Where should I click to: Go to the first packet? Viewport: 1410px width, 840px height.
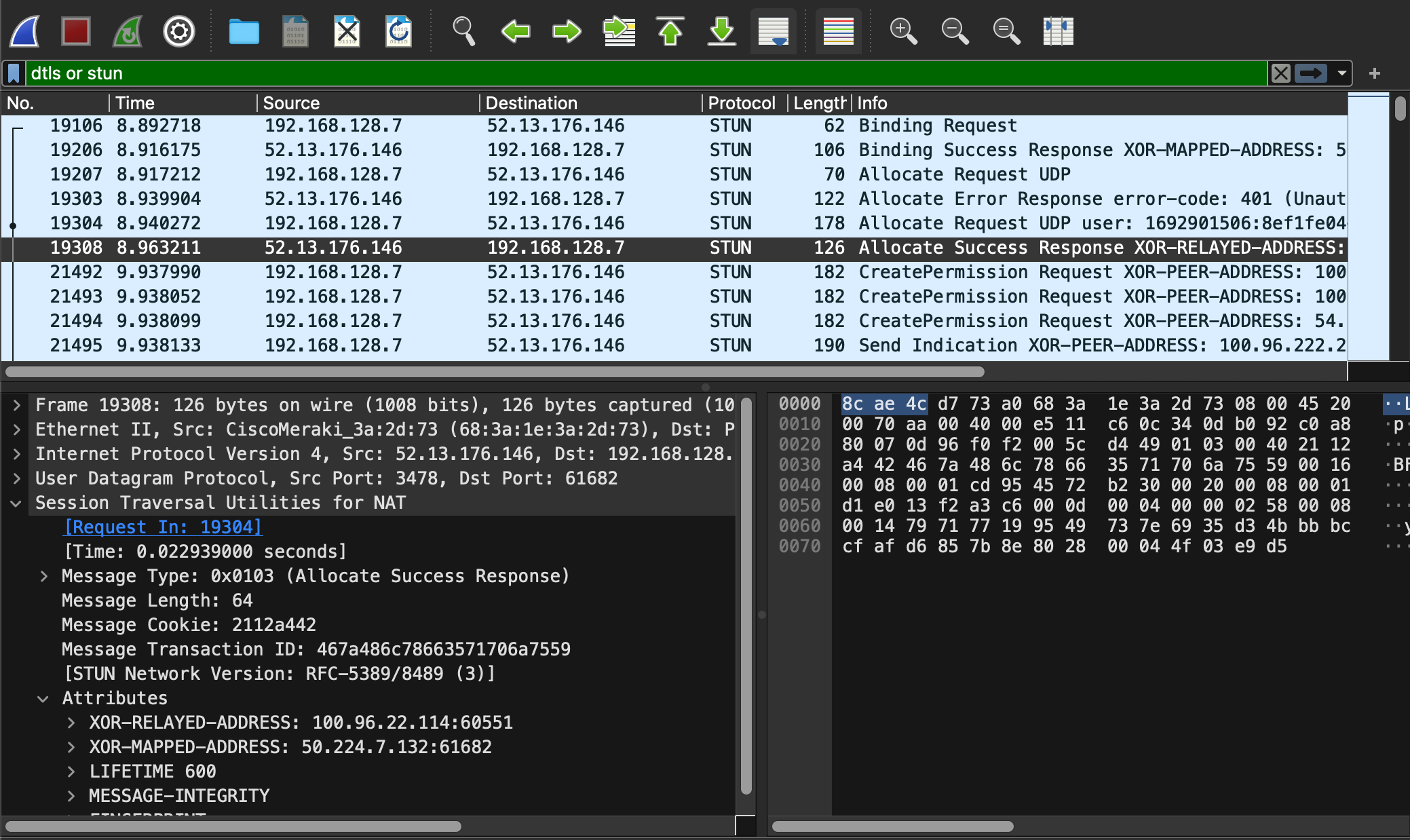(670, 31)
